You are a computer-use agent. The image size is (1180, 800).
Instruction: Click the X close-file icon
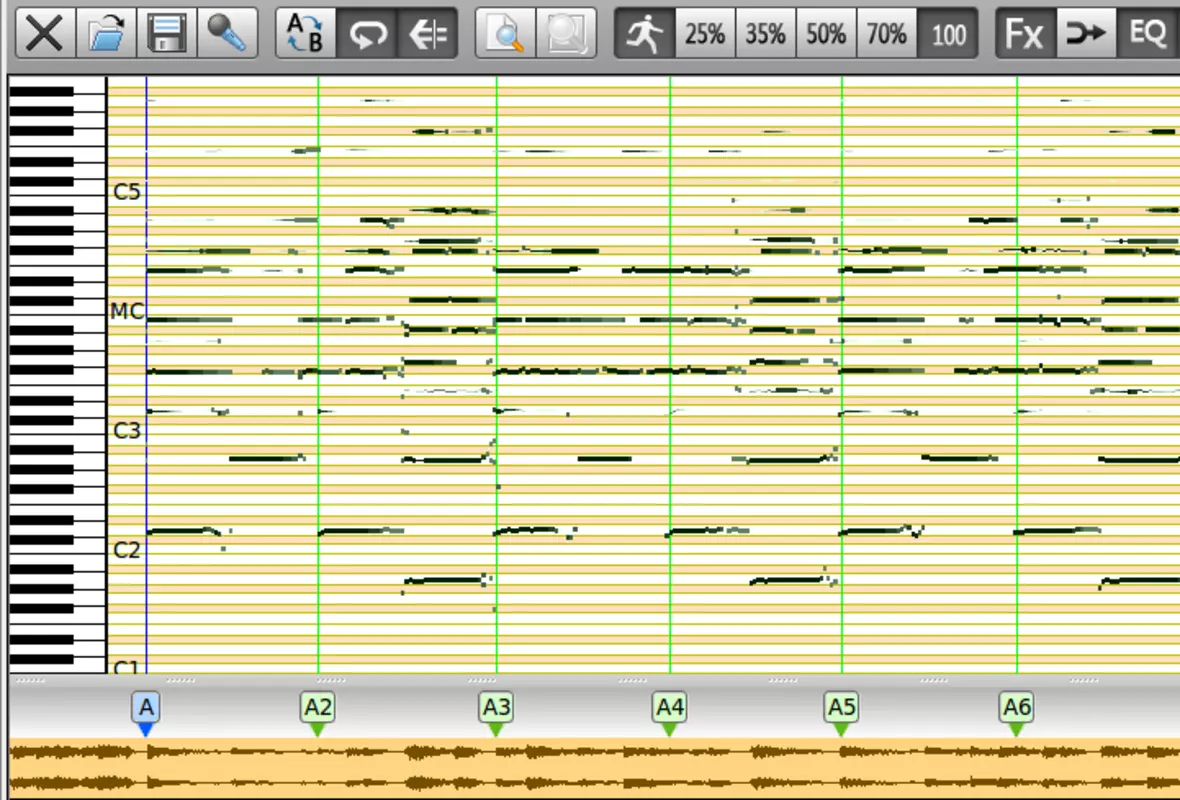45,33
